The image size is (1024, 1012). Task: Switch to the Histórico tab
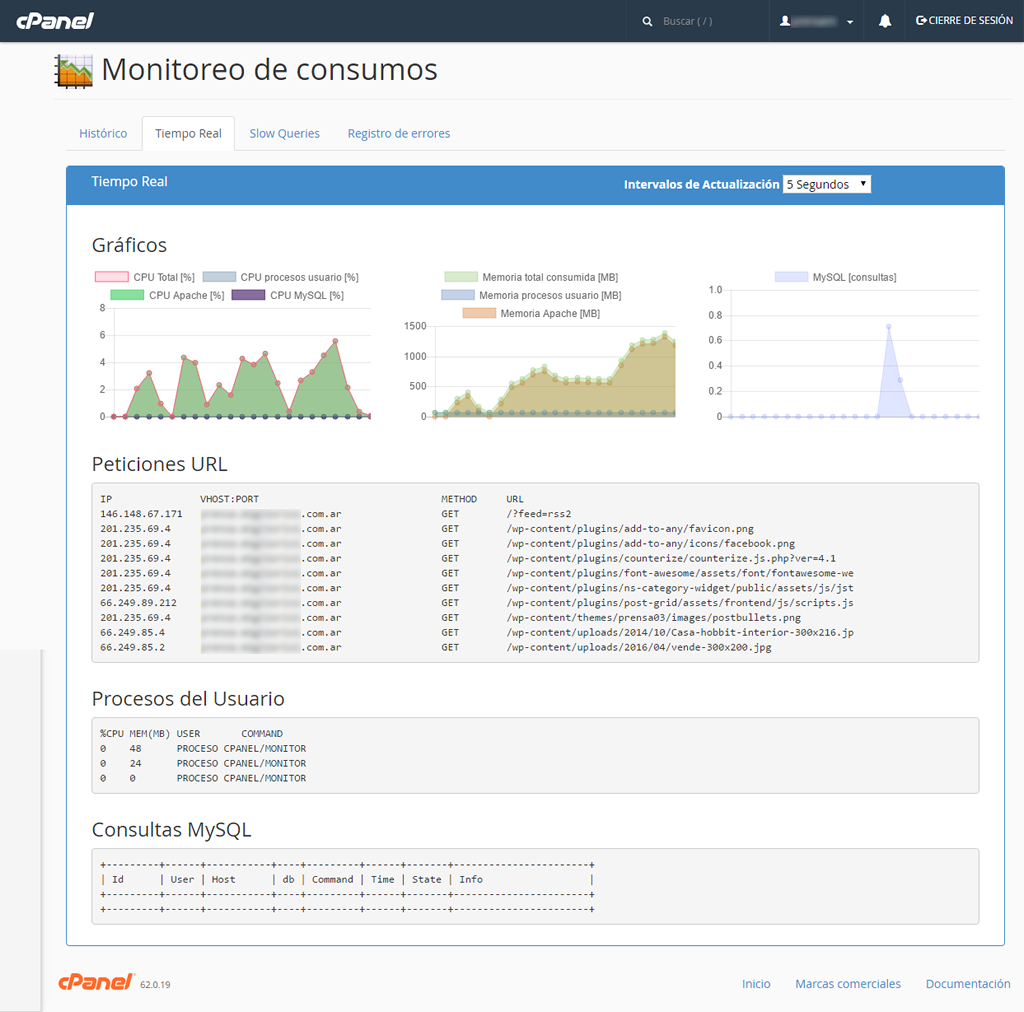(x=103, y=133)
